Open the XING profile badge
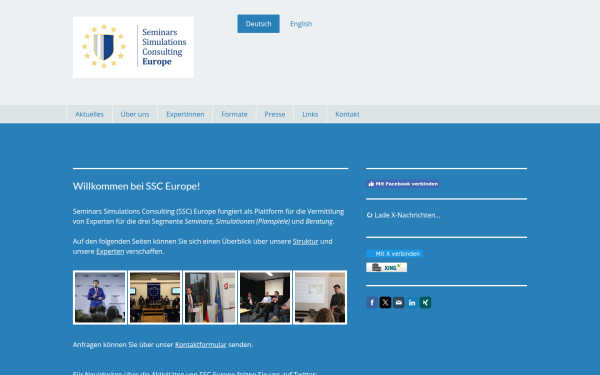Viewport: 600px width, 375px height. pyautogui.click(x=386, y=267)
